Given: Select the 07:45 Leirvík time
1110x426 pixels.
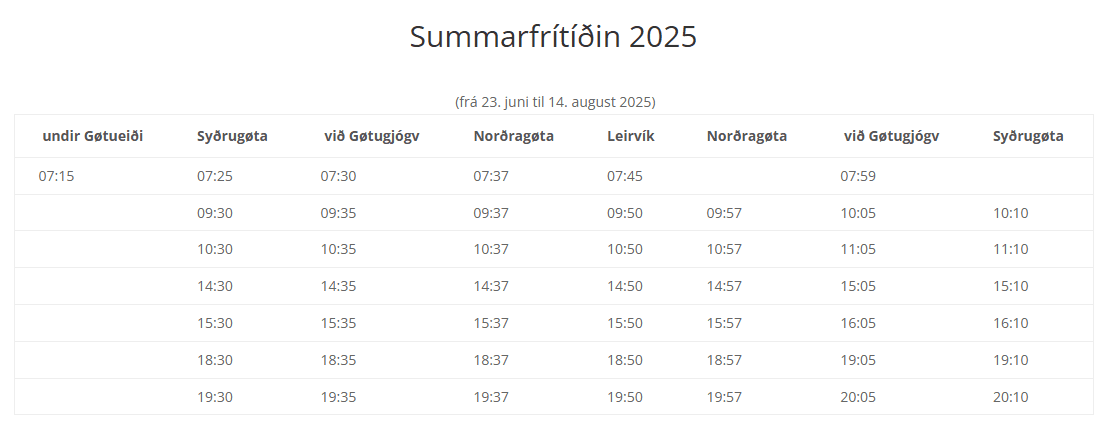Looking at the screenshot, I should pyautogui.click(x=625, y=176).
